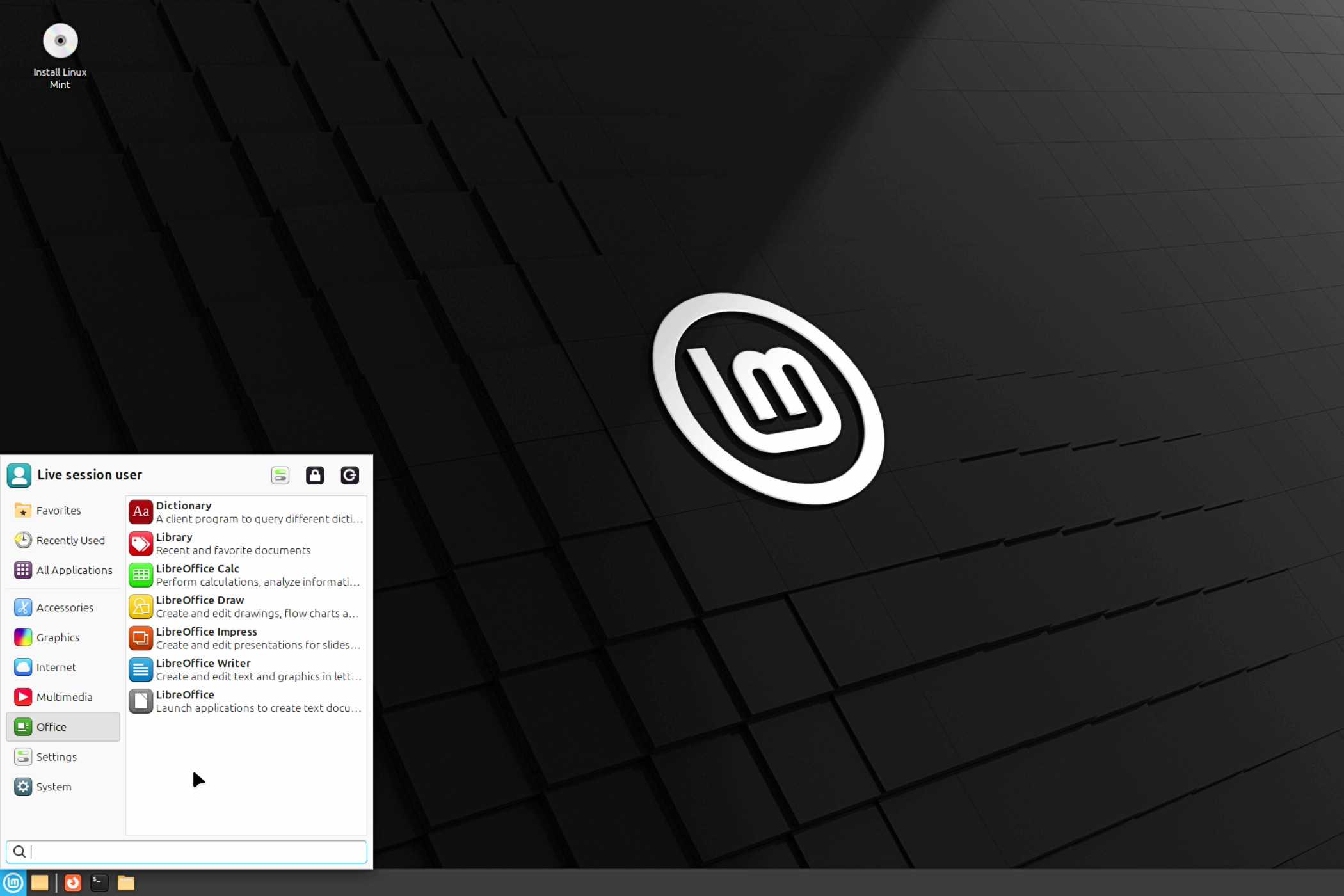Open the Multimedia category
Screen dimensions: 1344x896
tap(63, 697)
